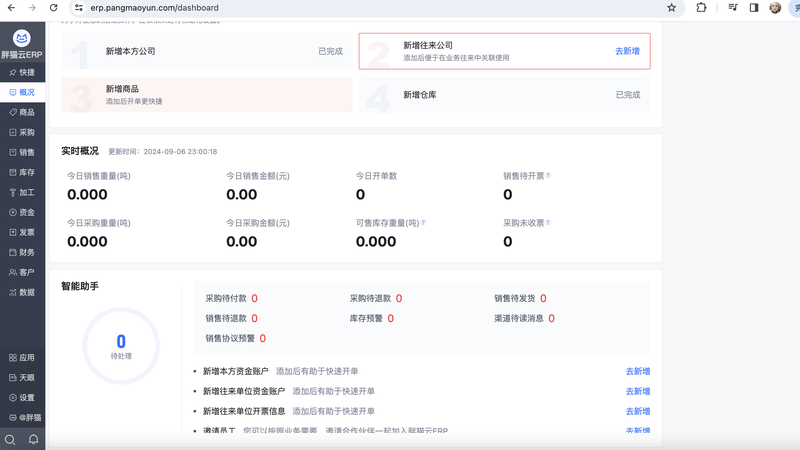Screen dimensions: 800x450
Task: Reload the page with refresh icon
Action: tap(54, 8)
